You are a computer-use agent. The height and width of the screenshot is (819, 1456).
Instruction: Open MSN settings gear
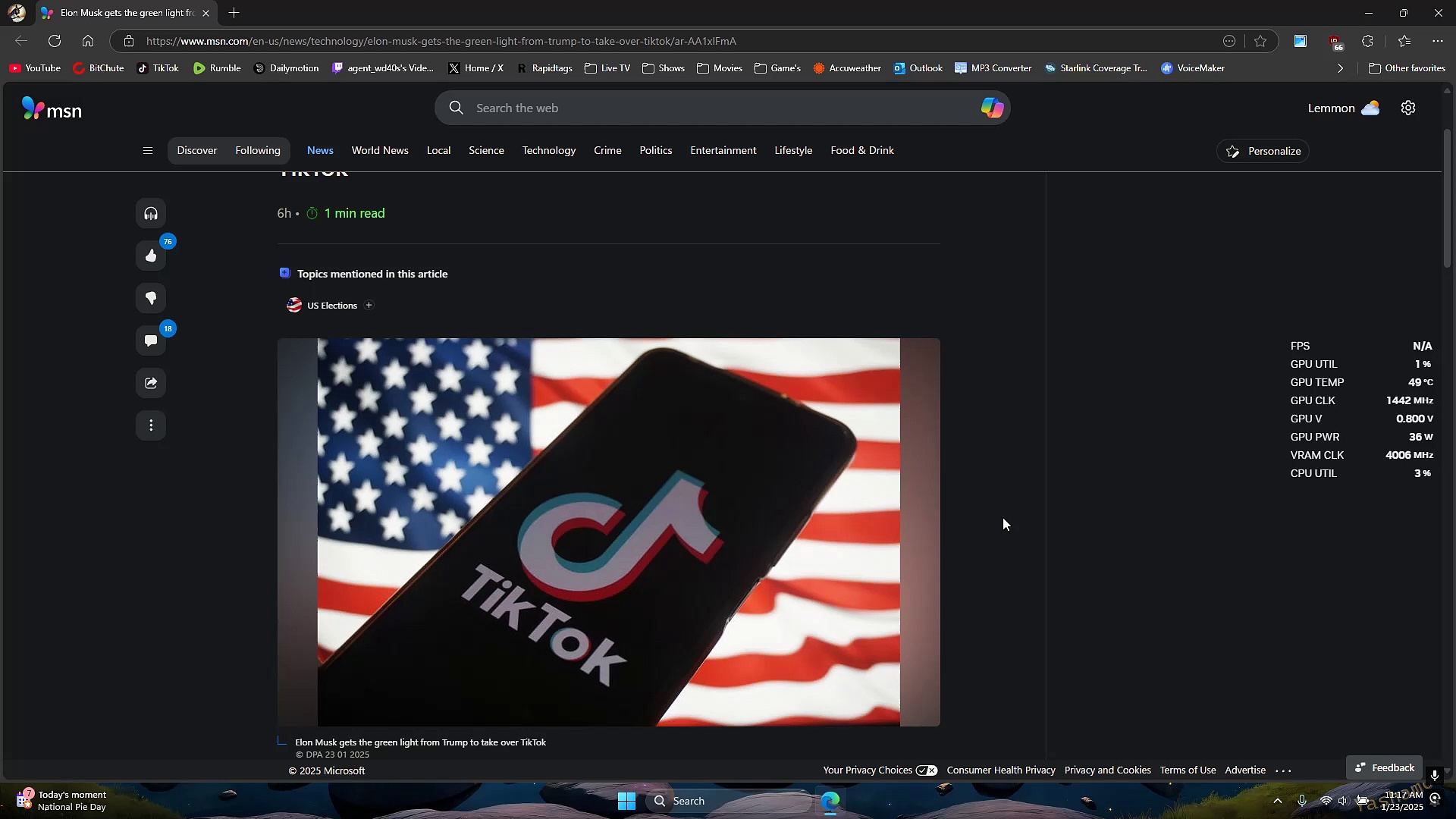click(x=1408, y=108)
